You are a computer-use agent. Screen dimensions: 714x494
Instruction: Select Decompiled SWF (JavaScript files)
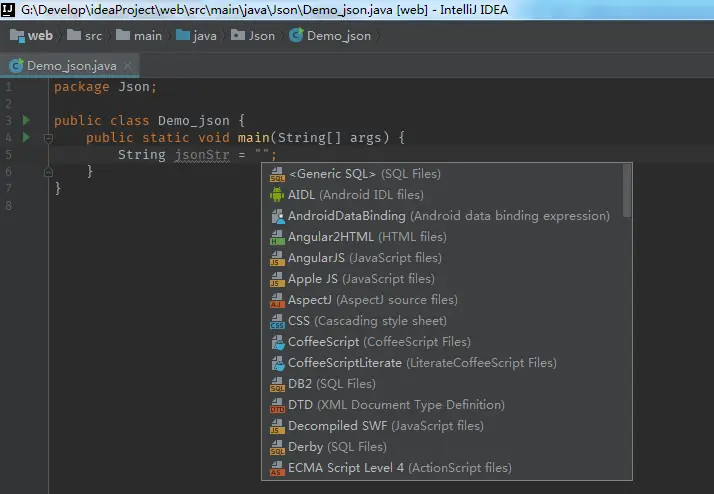click(442, 426)
